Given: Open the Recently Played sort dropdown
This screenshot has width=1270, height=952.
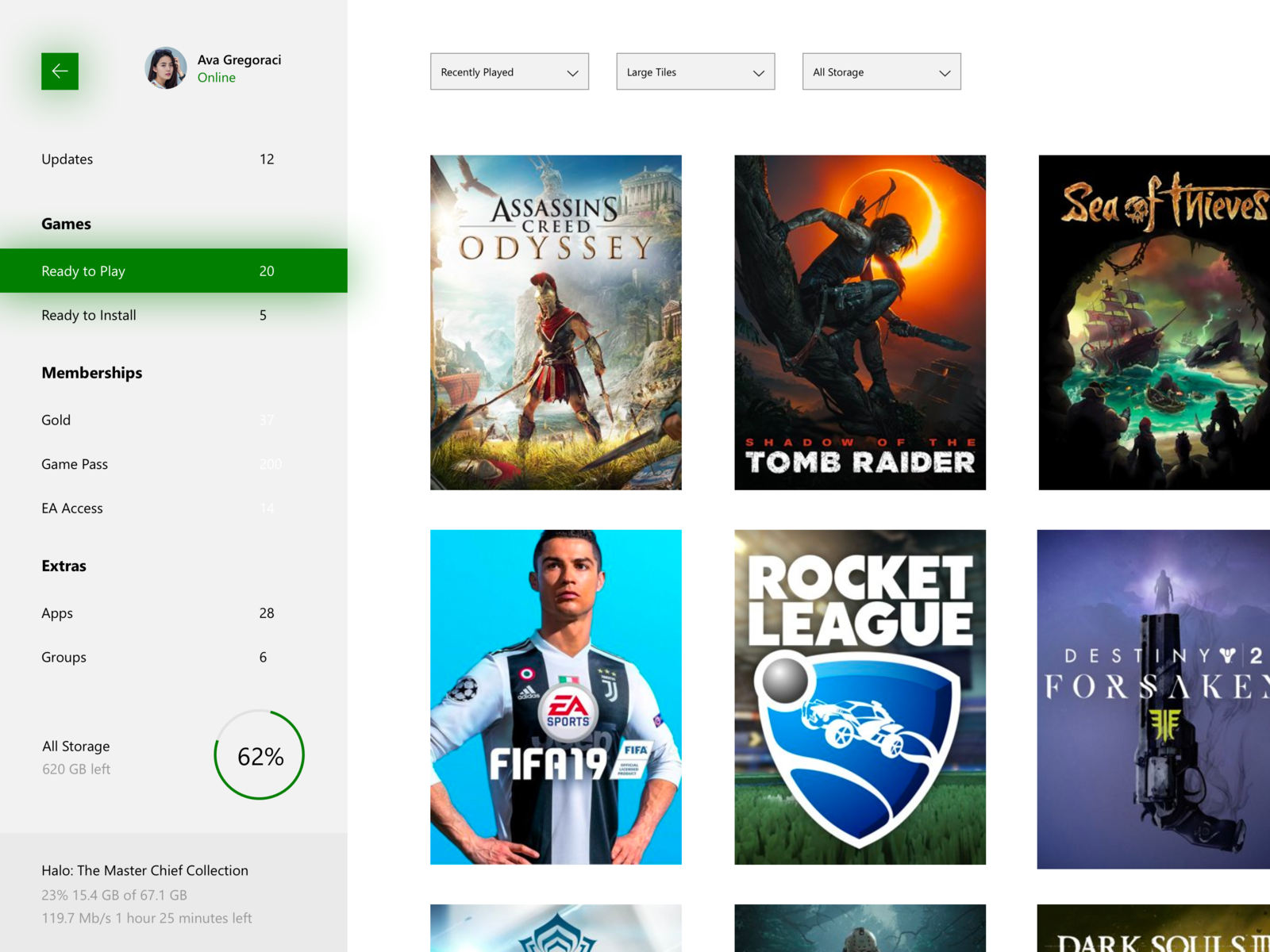Looking at the screenshot, I should click(509, 71).
